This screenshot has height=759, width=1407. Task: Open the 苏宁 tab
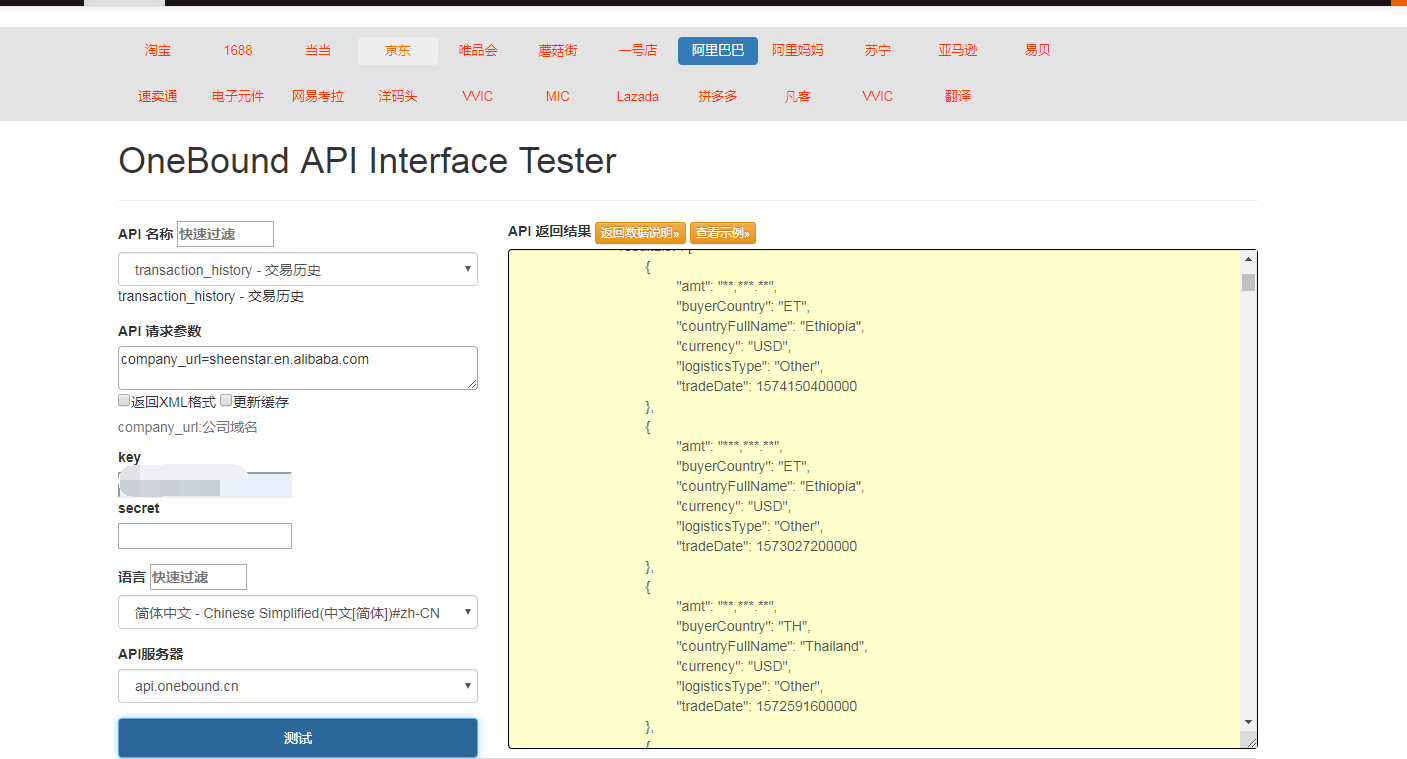[x=878, y=50]
